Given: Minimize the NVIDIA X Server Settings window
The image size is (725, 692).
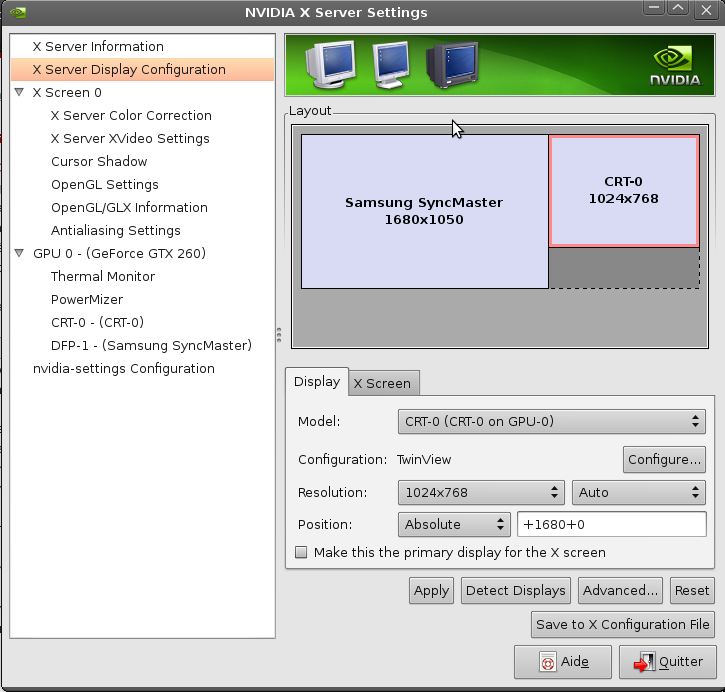Looking at the screenshot, I should (654, 8).
